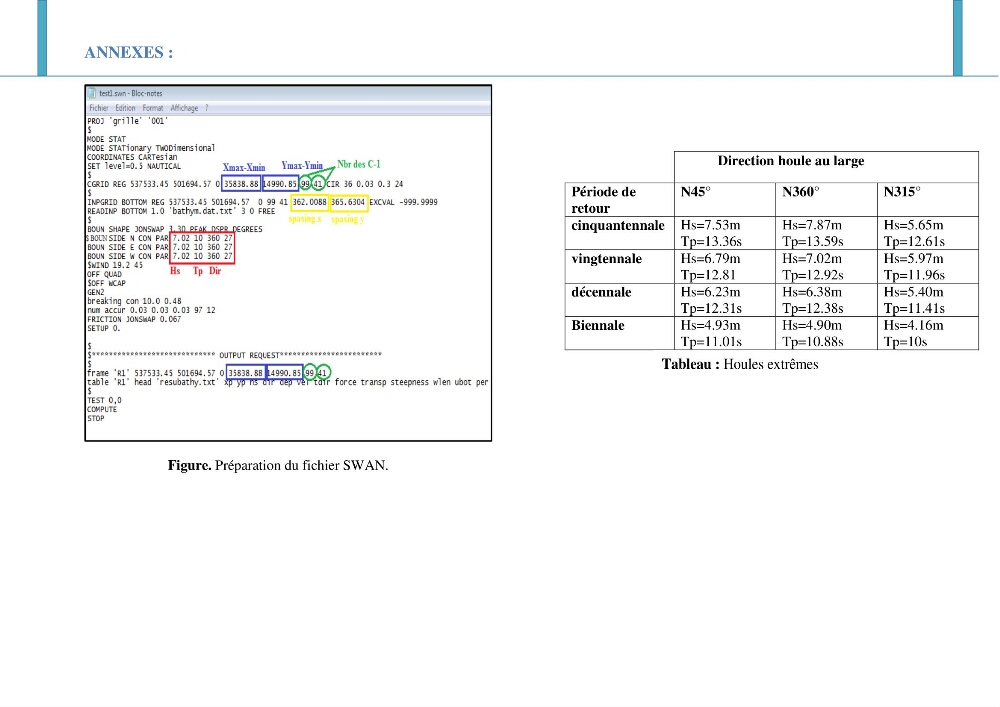Screen dimensions: 1000x707
Task: Click the line "COORDINATES CARTesian"
Action: pyautogui.click(x=132, y=157)
